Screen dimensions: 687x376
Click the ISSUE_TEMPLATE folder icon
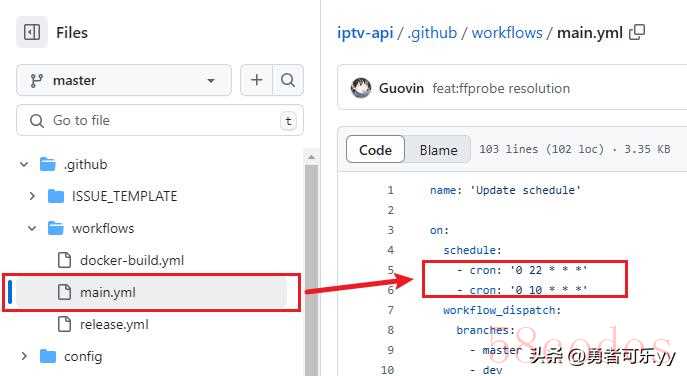pyautogui.click(x=56, y=196)
